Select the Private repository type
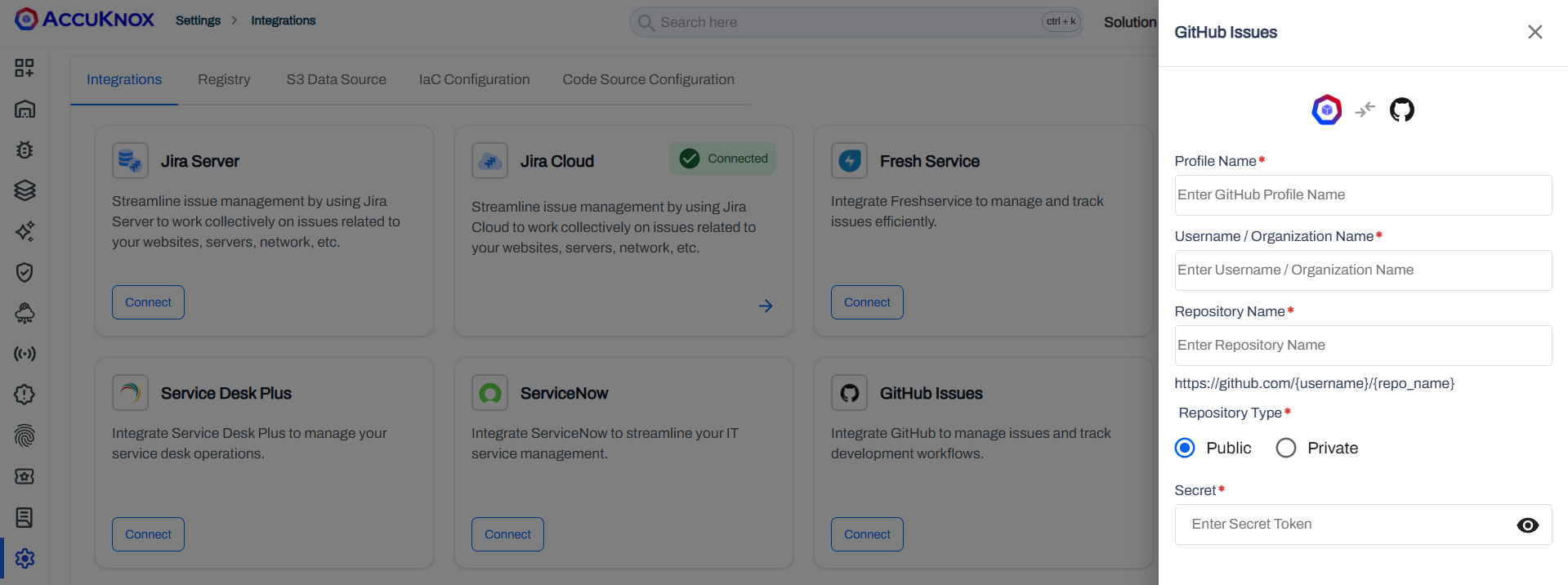 point(1286,448)
